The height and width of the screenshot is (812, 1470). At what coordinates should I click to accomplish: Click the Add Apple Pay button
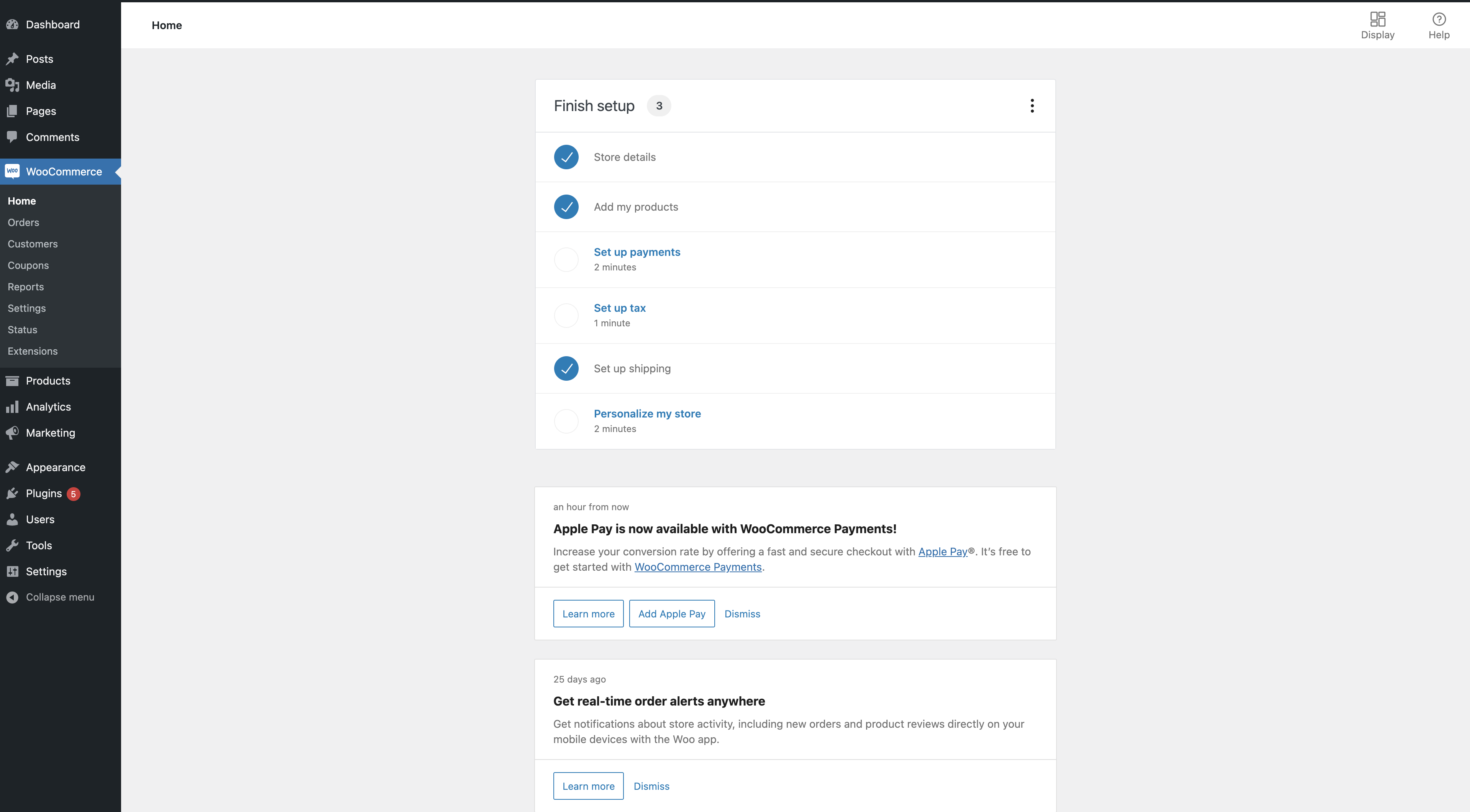671,613
